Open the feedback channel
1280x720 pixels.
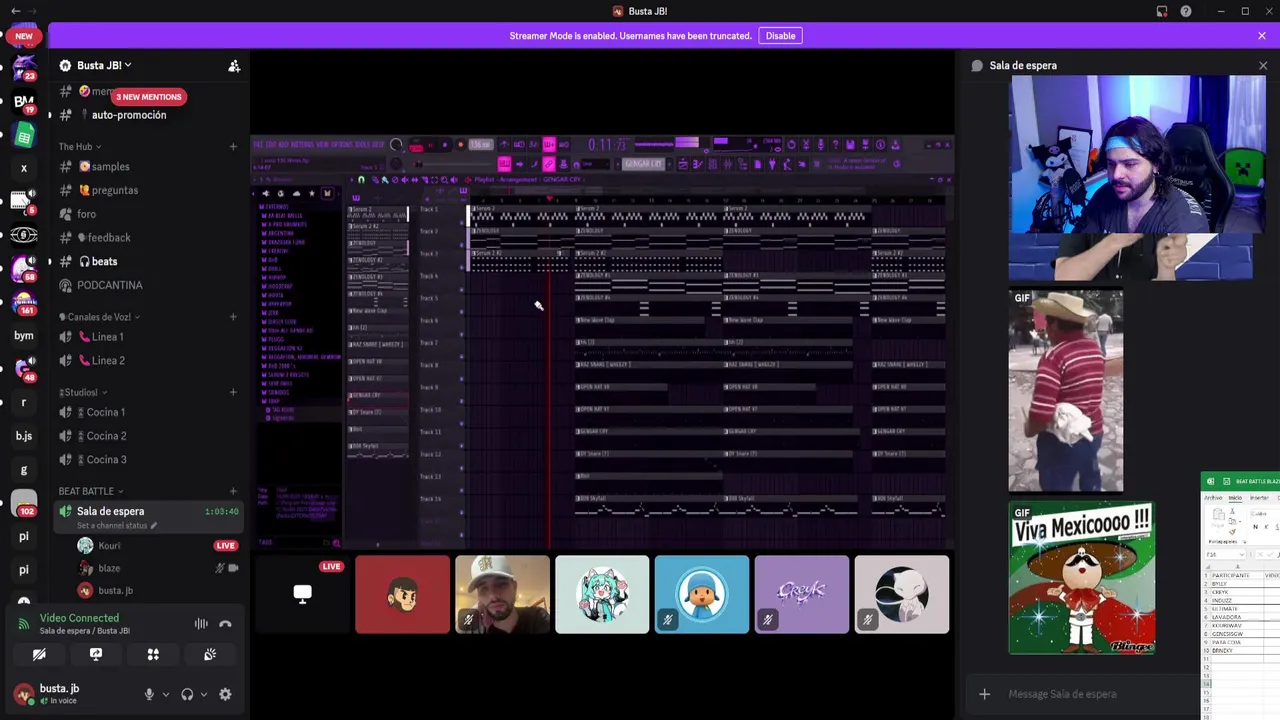tap(148, 238)
